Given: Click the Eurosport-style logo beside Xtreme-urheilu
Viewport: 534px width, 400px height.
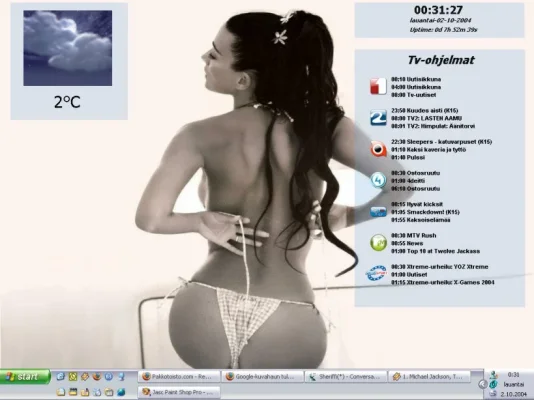Looking at the screenshot, I should click(376, 273).
